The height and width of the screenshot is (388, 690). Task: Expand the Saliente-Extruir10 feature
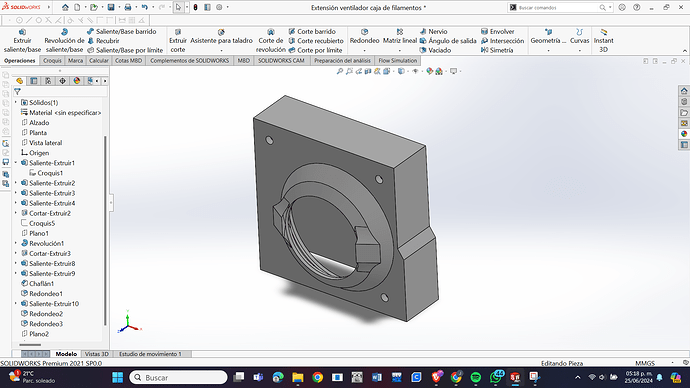pos(16,304)
